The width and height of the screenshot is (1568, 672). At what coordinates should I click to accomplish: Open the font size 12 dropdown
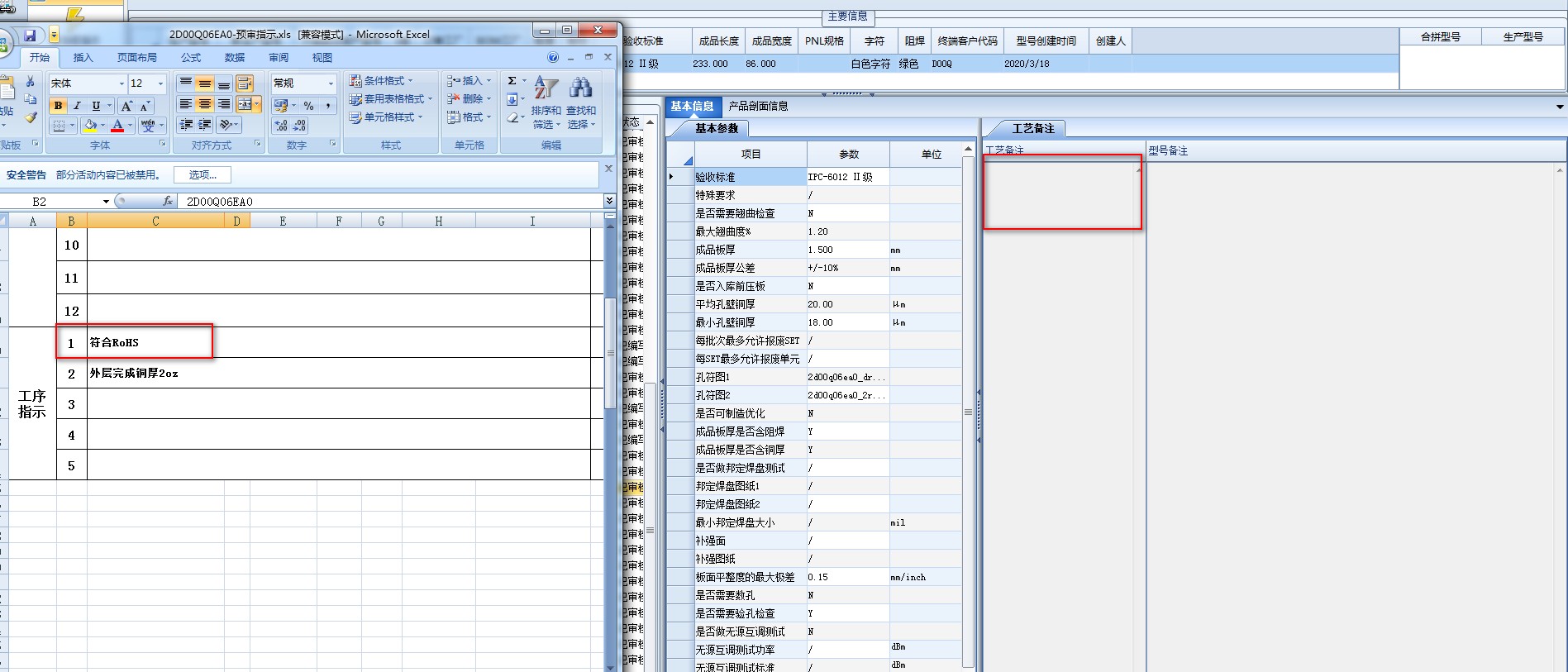(160, 83)
